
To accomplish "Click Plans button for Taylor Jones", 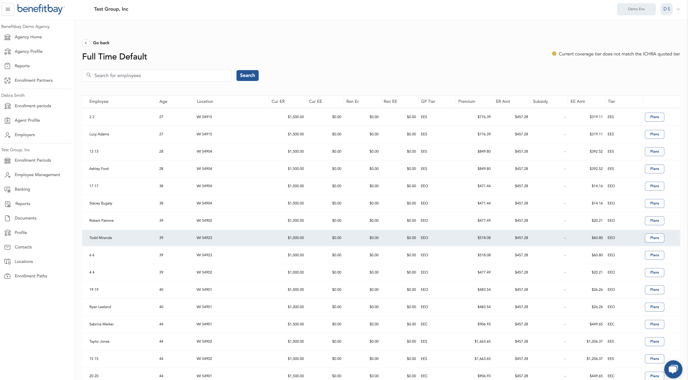I will point(654,341).
